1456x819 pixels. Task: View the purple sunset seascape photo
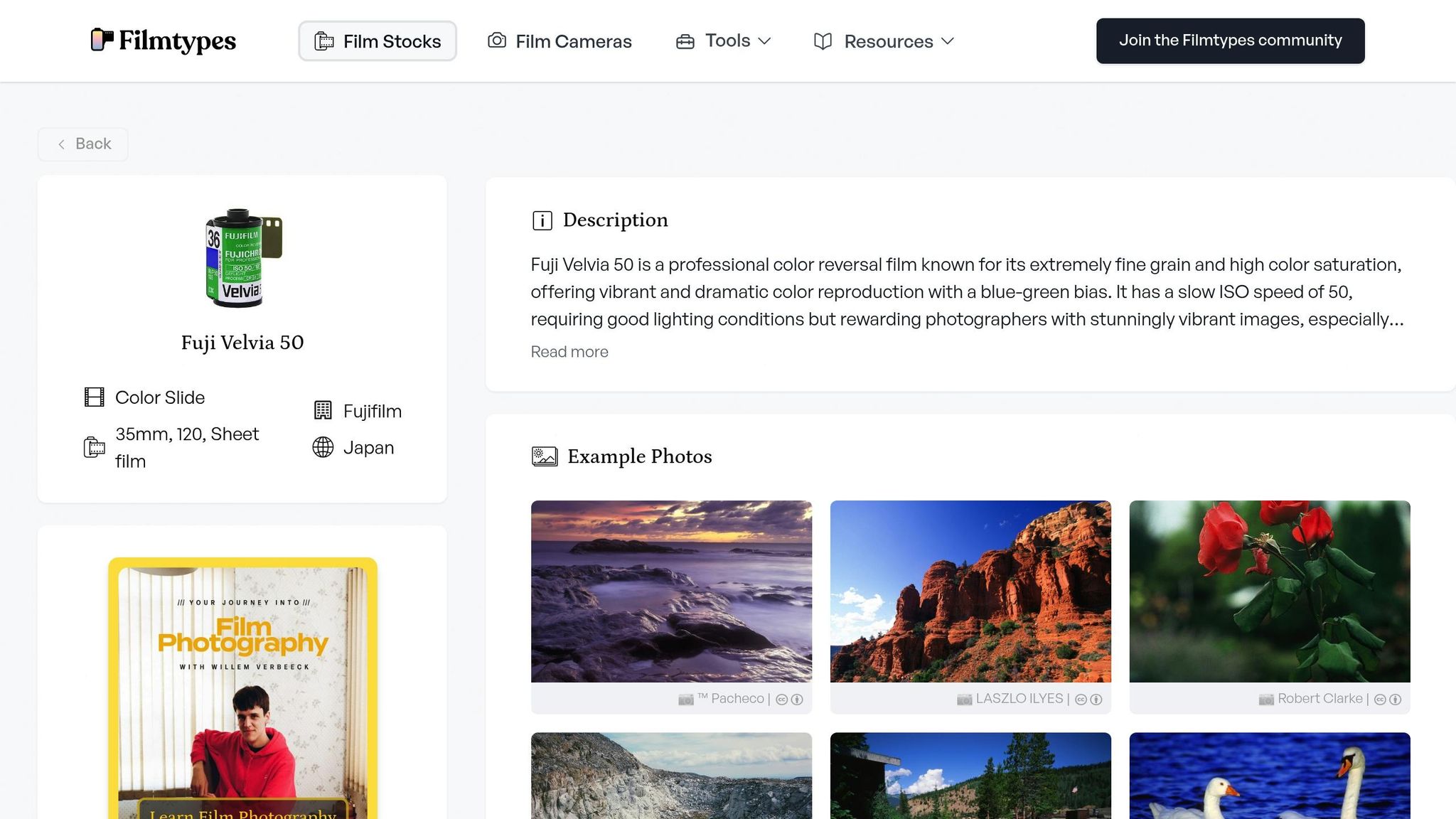click(x=671, y=591)
